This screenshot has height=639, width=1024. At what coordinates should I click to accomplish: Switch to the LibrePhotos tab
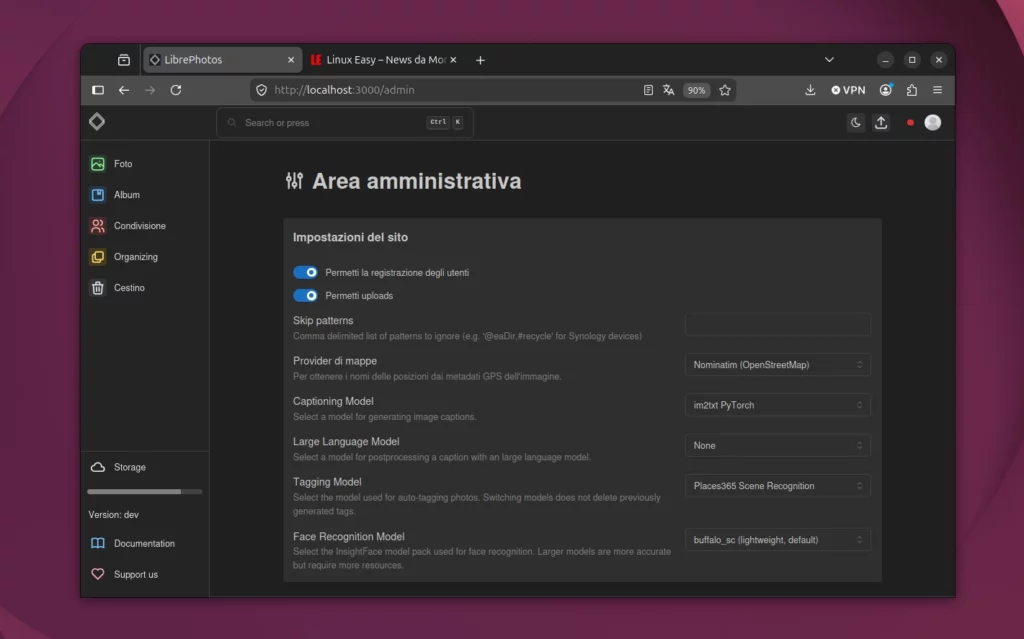[x=222, y=59]
